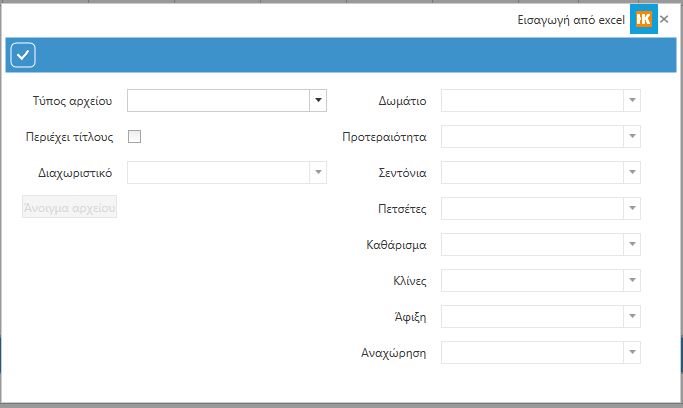Expand the Κλίνες dropdown arrow
This screenshot has height=408, width=683.
(632, 280)
